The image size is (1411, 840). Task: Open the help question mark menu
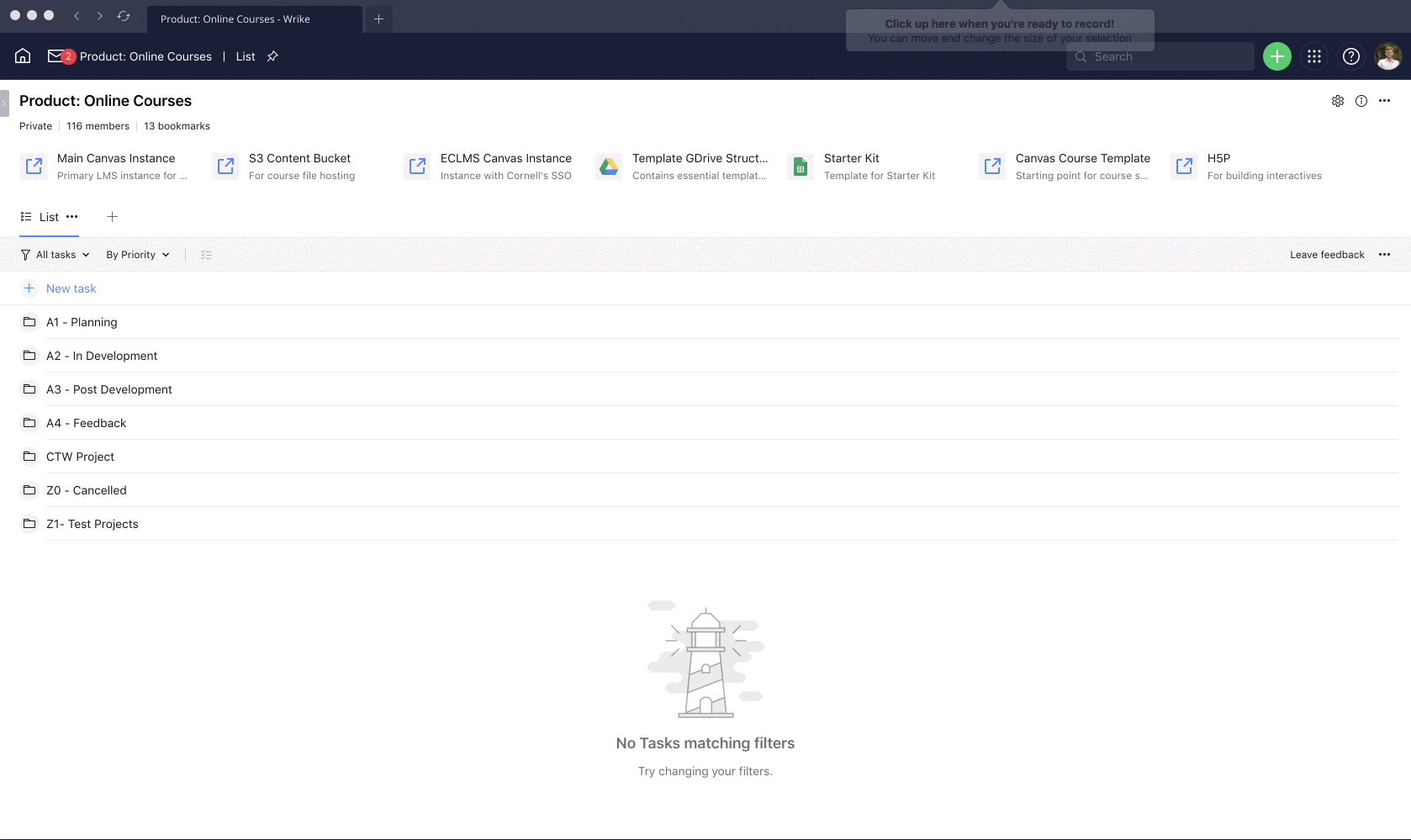tap(1351, 56)
